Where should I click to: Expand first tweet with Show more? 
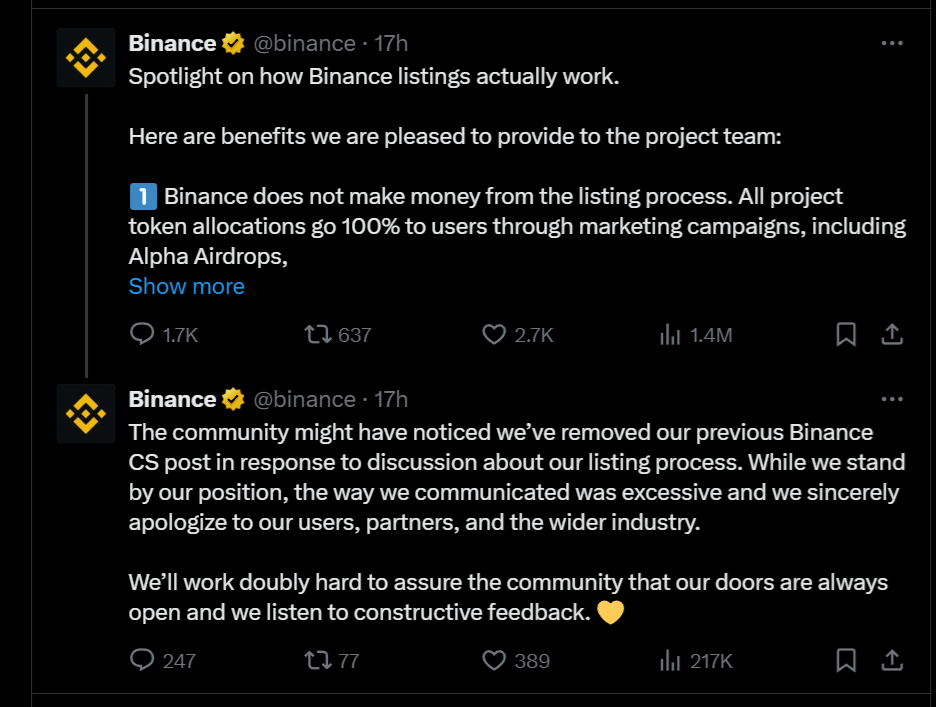pyautogui.click(x=186, y=287)
